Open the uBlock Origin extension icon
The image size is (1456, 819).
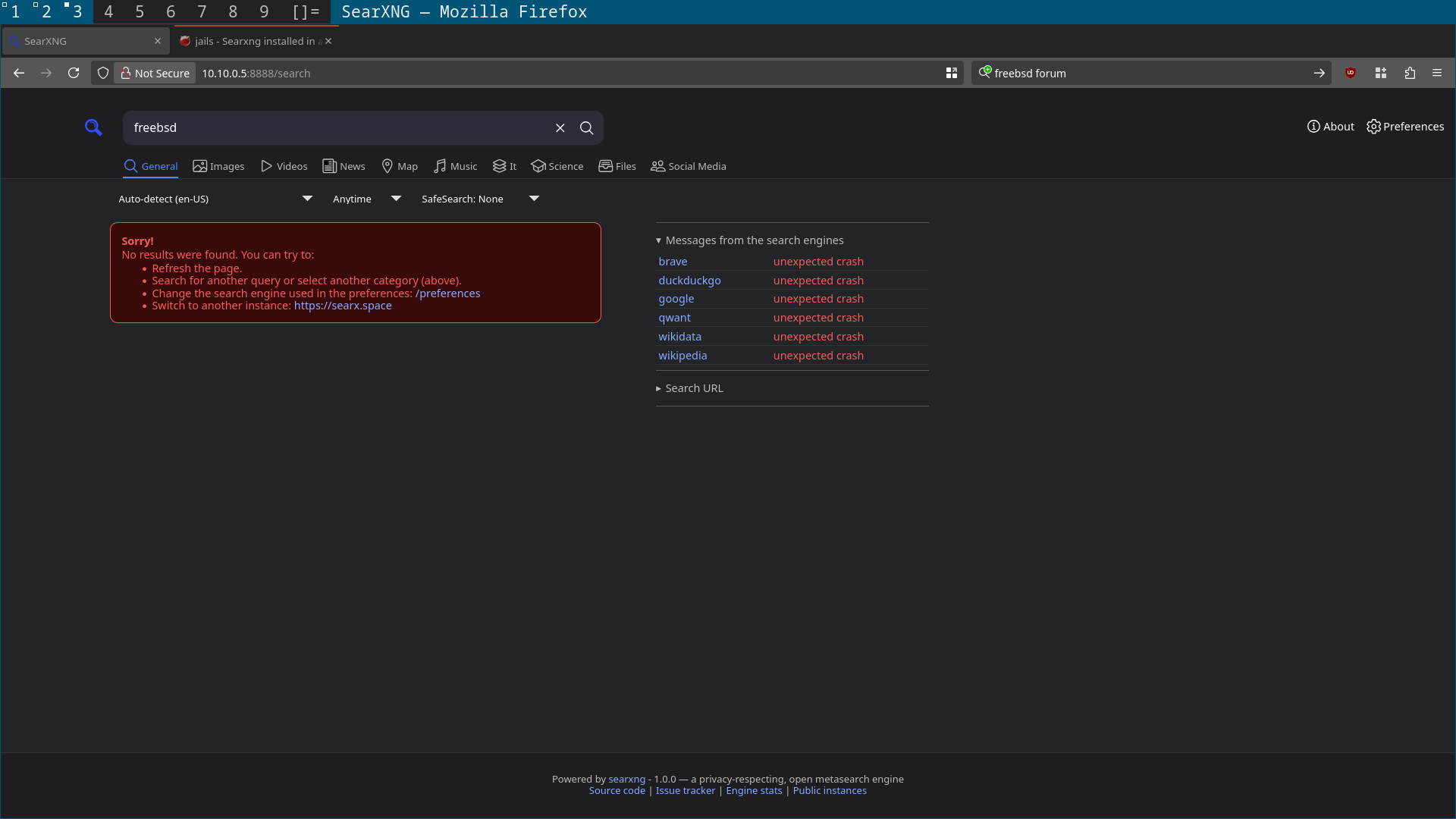coord(1351,73)
